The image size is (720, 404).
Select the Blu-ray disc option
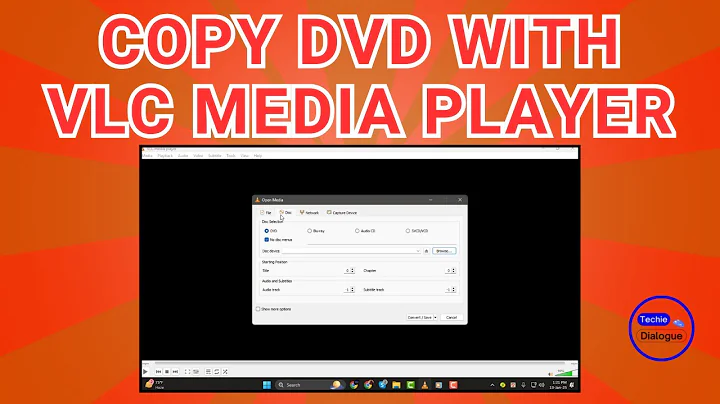tap(309, 231)
